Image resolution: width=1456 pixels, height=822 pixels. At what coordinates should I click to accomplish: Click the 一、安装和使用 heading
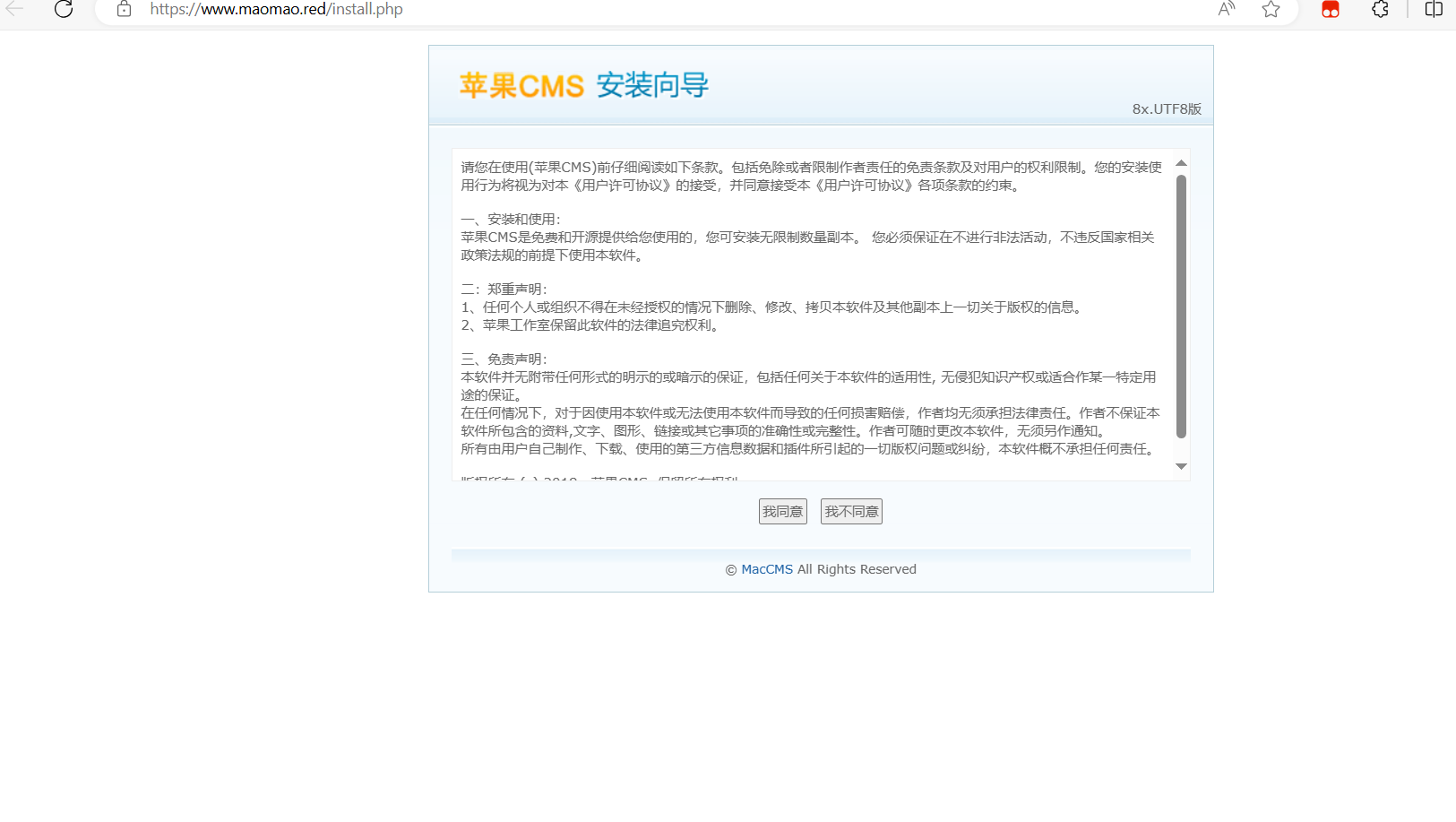click(511, 219)
